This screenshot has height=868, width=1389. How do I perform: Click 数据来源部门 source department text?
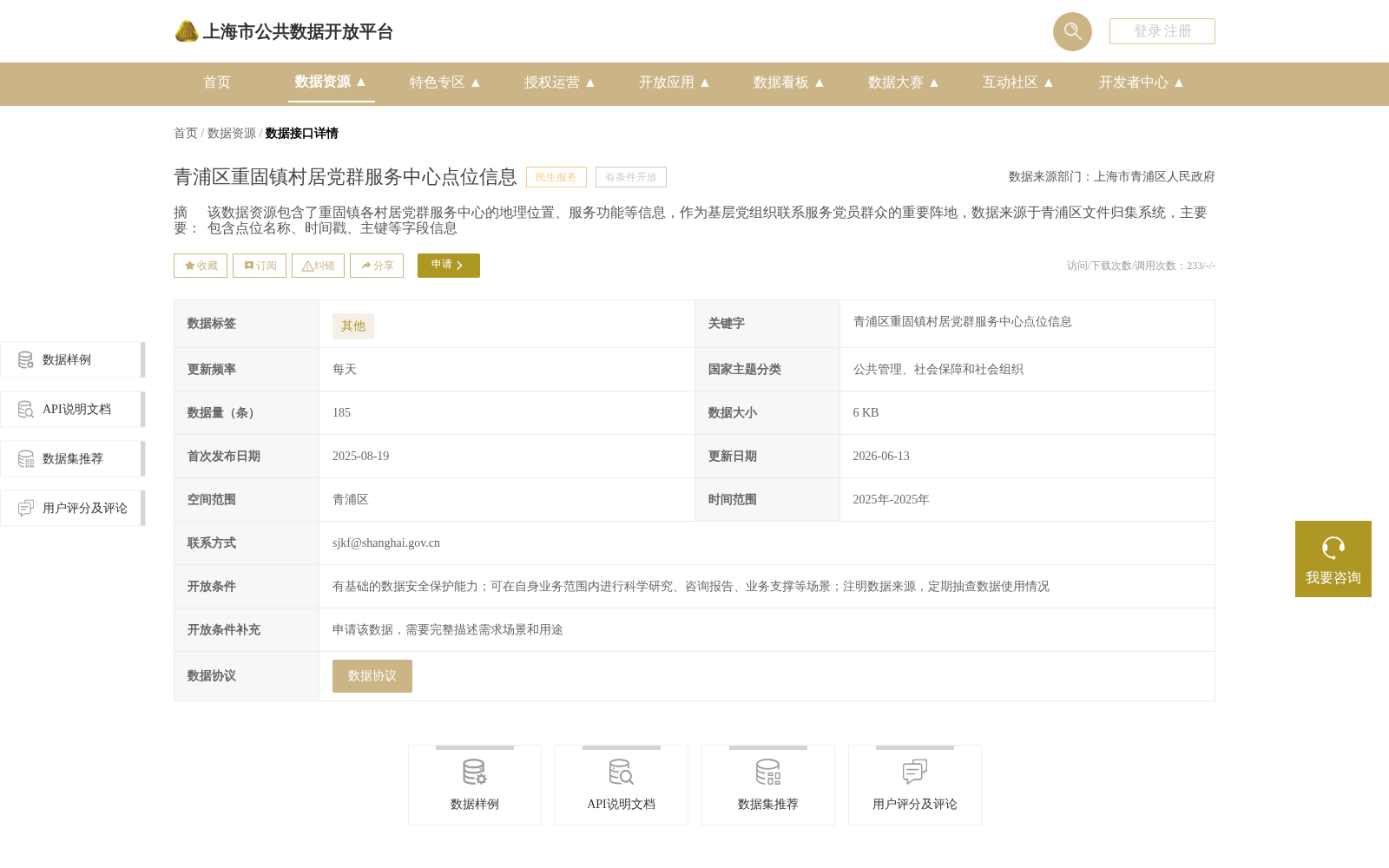click(x=1112, y=177)
